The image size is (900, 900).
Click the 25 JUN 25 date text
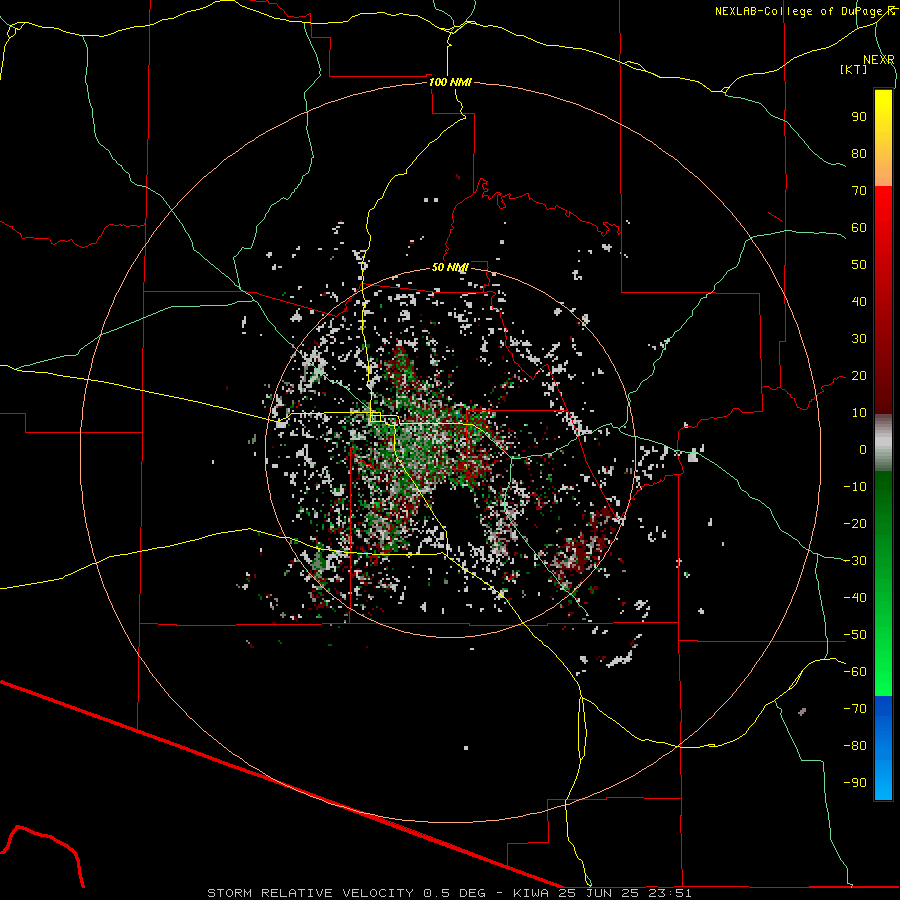[x=599, y=893]
